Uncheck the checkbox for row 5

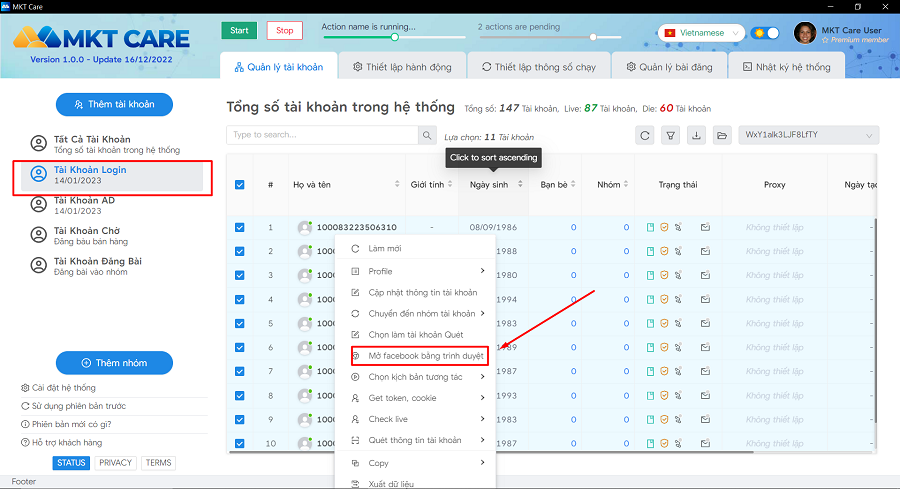click(240, 324)
